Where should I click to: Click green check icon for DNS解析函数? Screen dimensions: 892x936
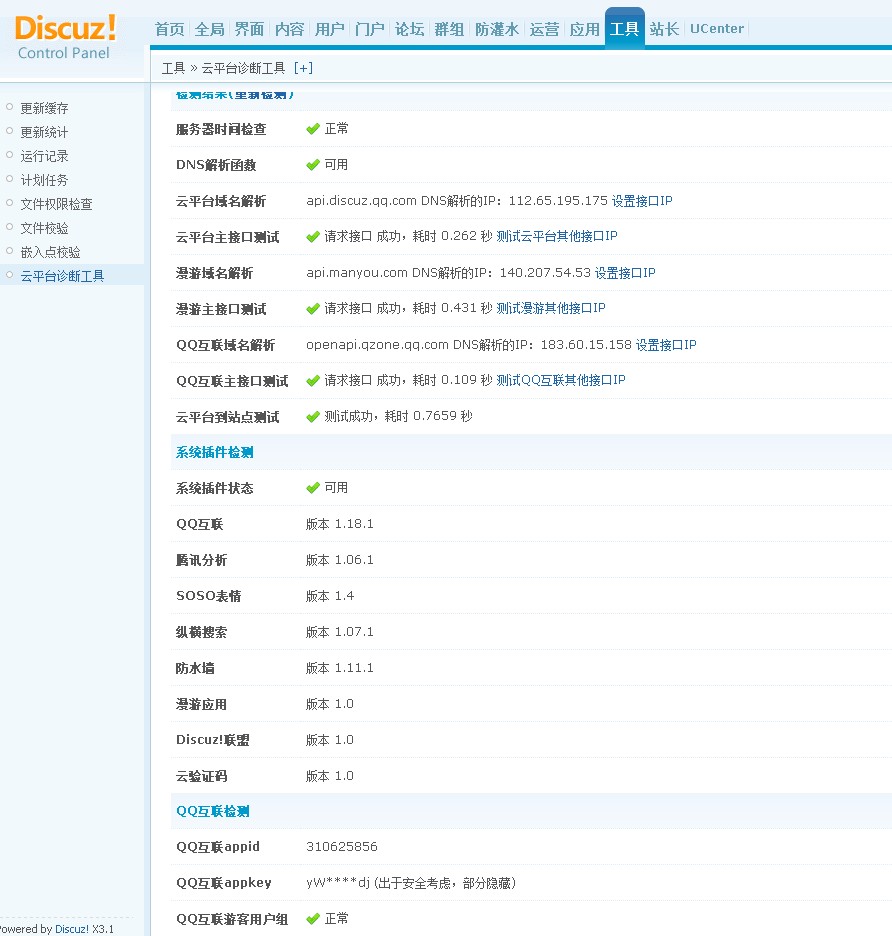(x=313, y=165)
